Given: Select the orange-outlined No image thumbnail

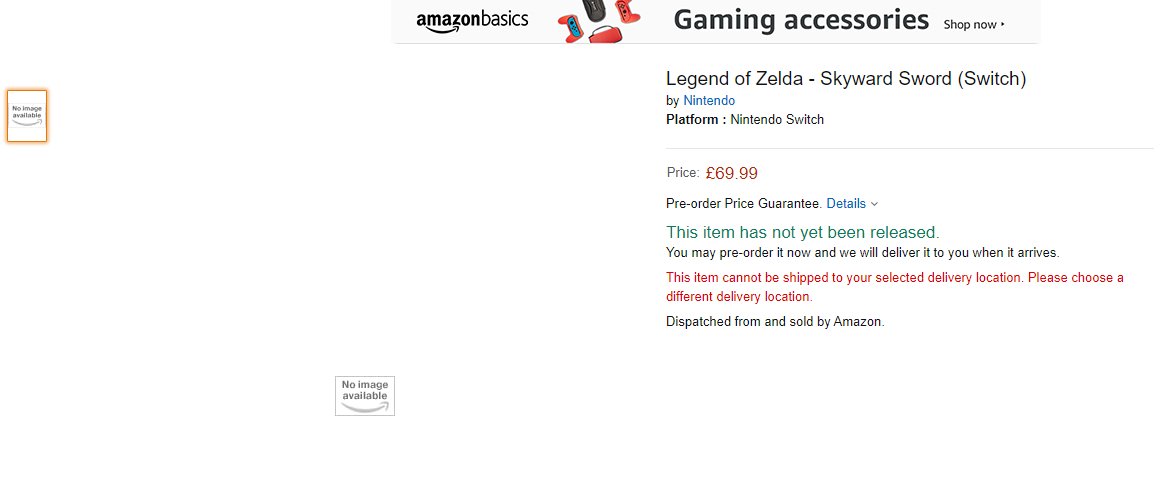Looking at the screenshot, I should pos(27,116).
